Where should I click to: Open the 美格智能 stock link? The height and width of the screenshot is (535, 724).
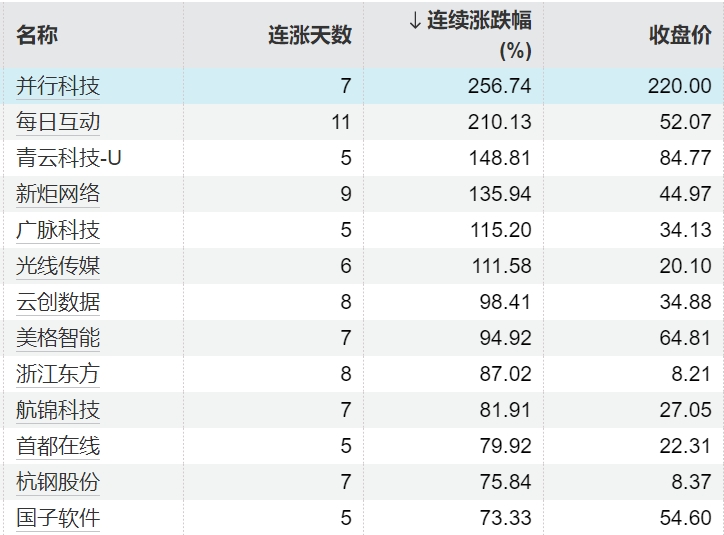[x=58, y=339]
